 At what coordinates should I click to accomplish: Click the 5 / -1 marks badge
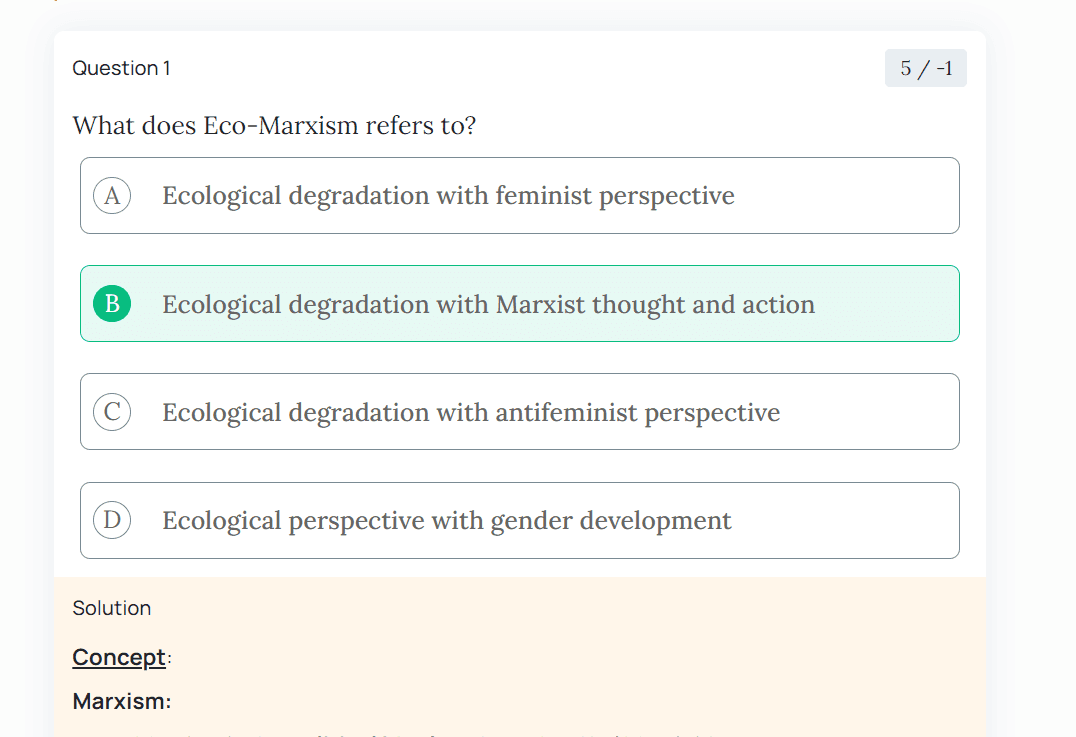925,68
